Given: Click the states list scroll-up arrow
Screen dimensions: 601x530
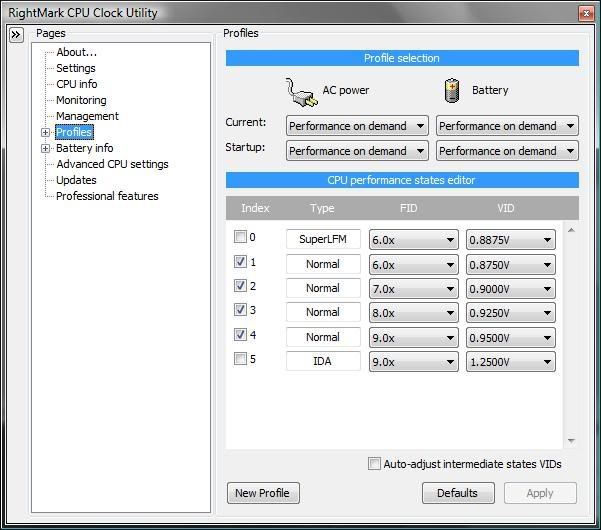Looking at the screenshot, I should [571, 230].
